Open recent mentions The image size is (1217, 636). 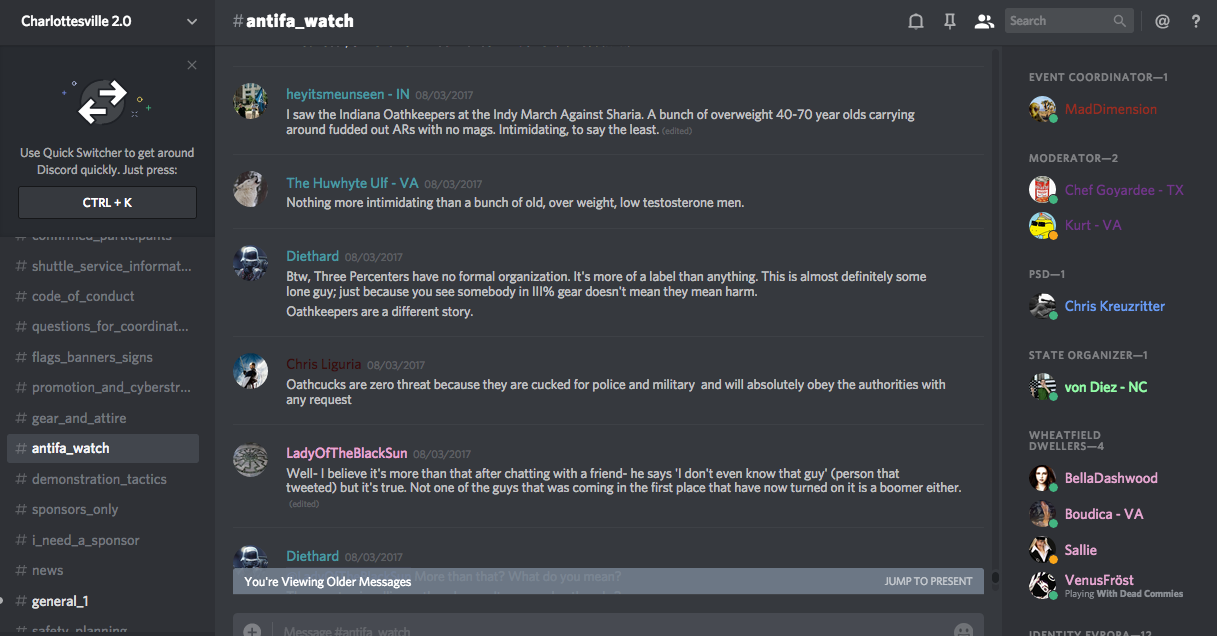(x=1162, y=21)
